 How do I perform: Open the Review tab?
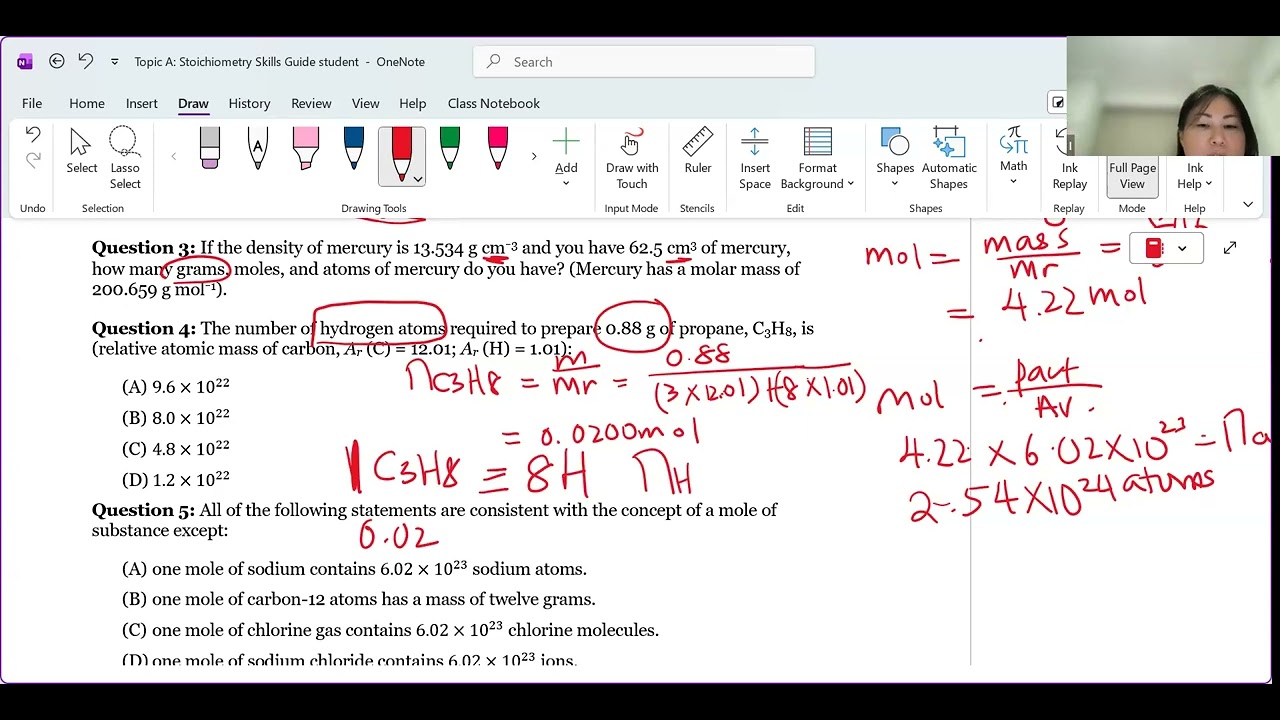click(311, 103)
